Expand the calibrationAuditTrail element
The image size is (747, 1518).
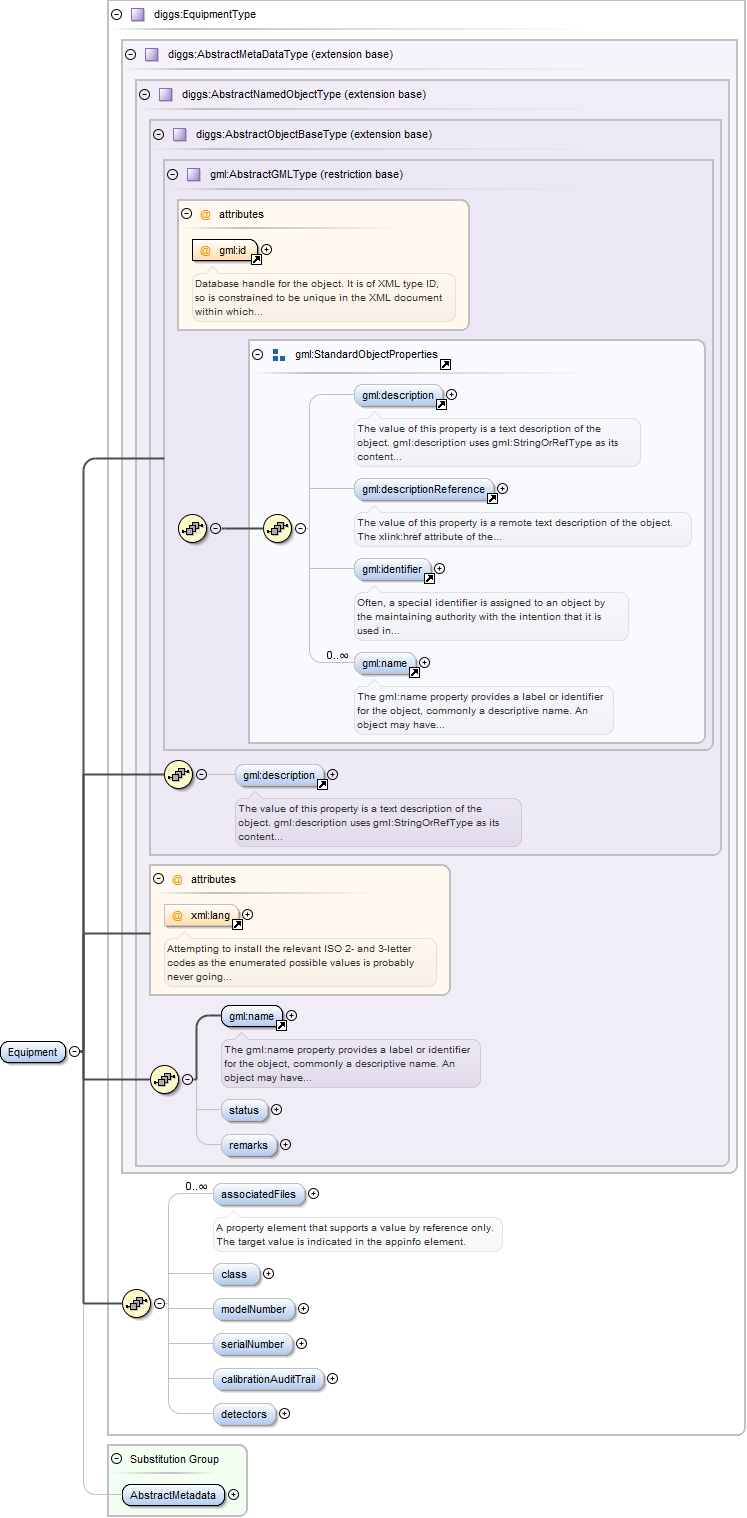(333, 1379)
